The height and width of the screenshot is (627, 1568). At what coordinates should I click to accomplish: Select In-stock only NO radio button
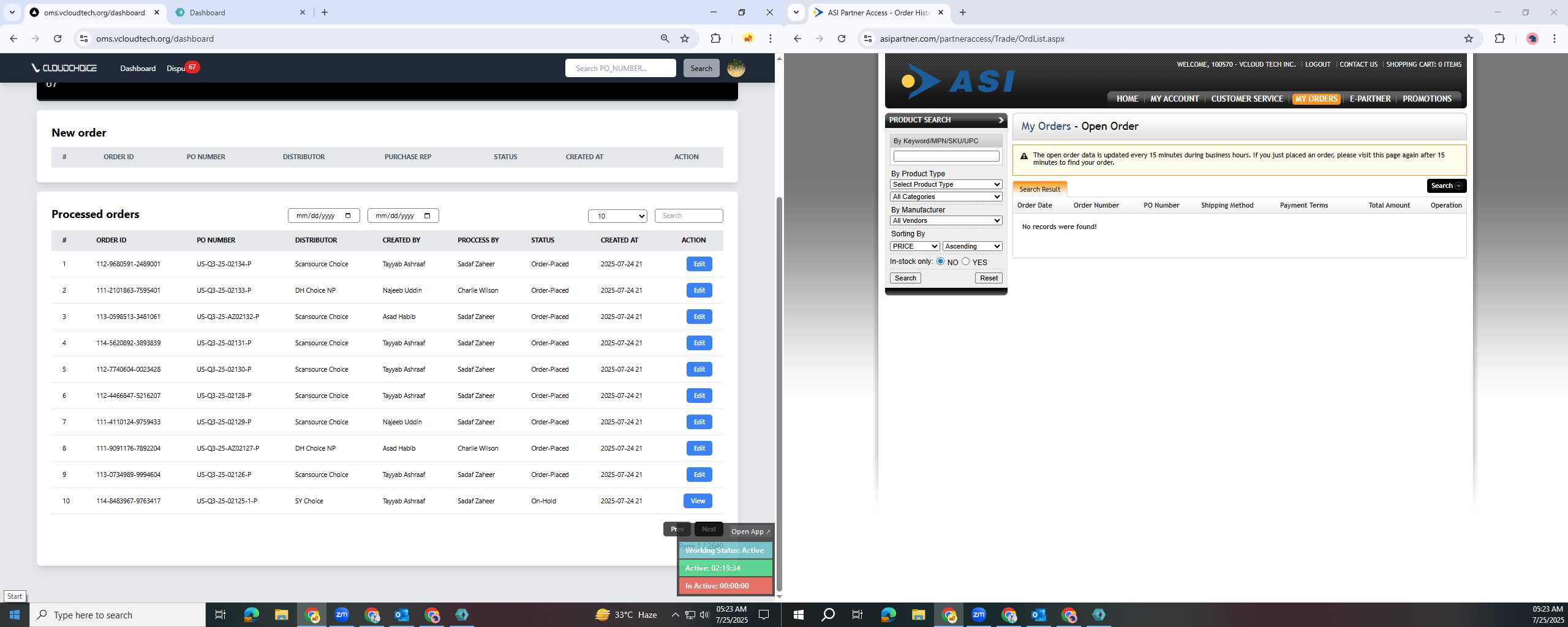pos(940,261)
